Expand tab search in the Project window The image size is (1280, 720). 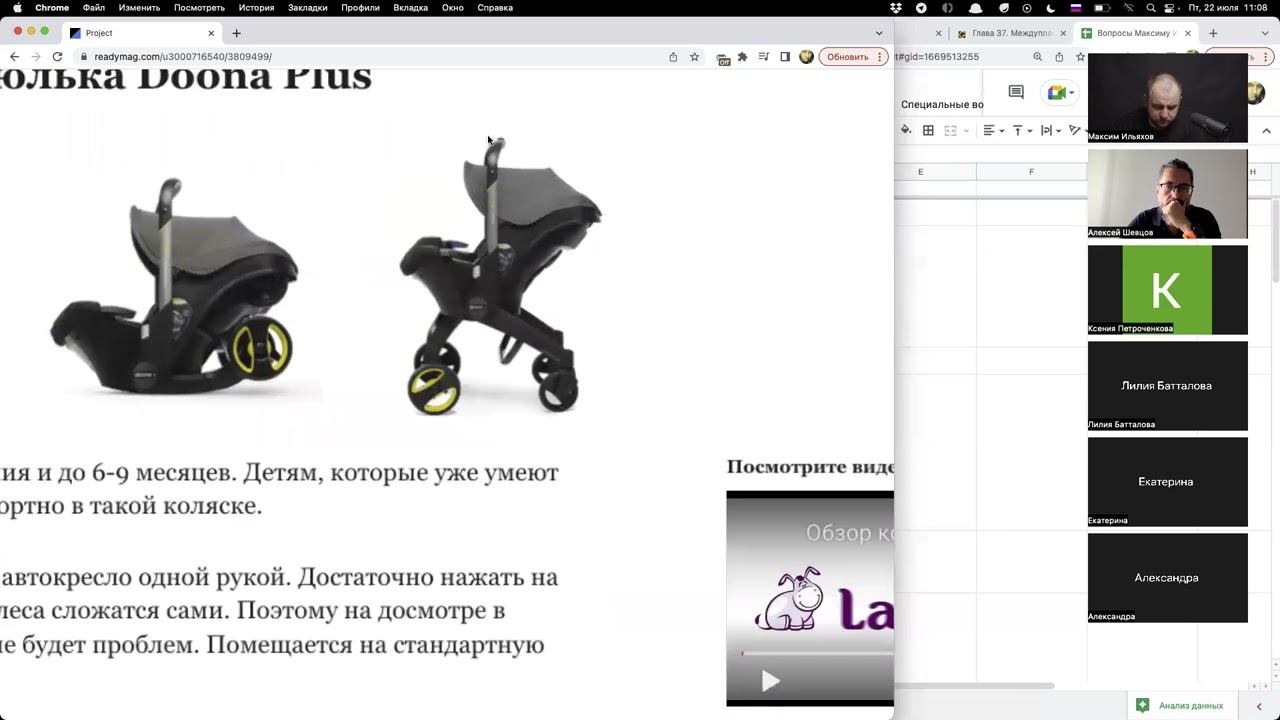pyautogui.click(x=879, y=33)
